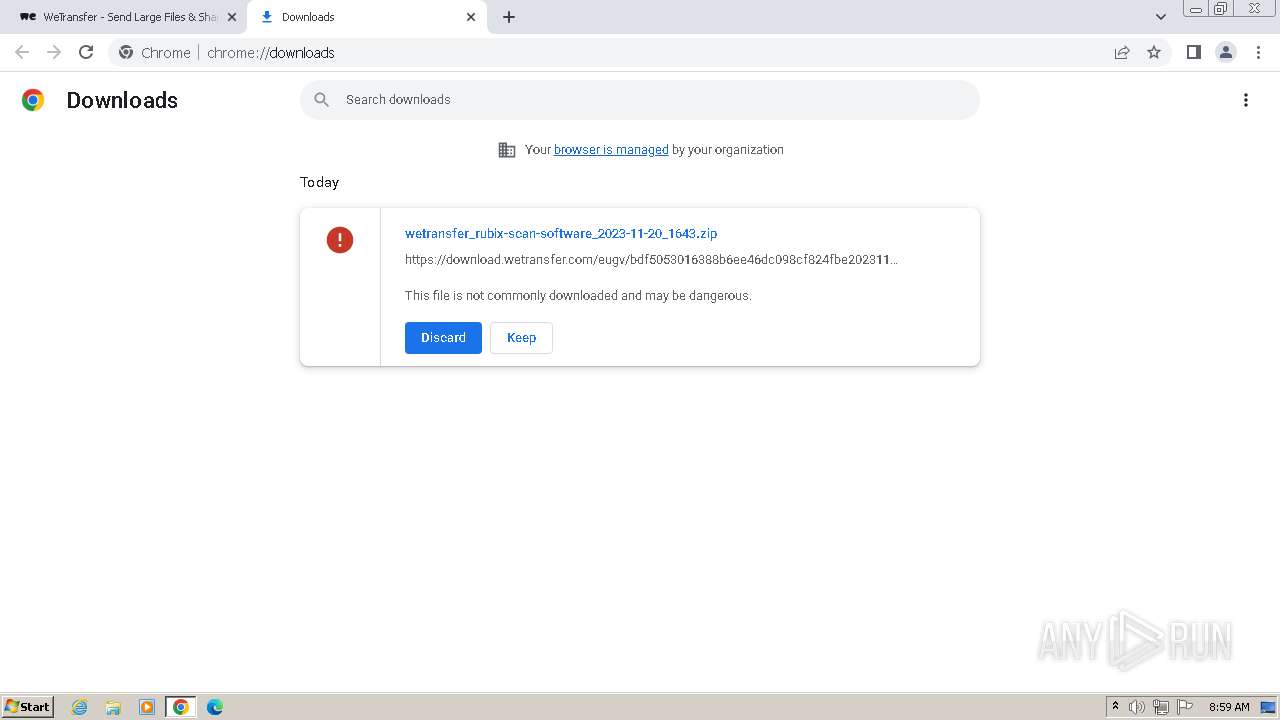Select the Downloads tab
The width and height of the screenshot is (1280, 720).
(365, 17)
